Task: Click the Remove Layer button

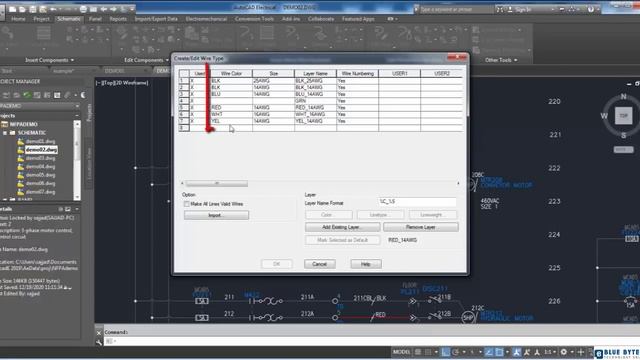Action: (420, 227)
